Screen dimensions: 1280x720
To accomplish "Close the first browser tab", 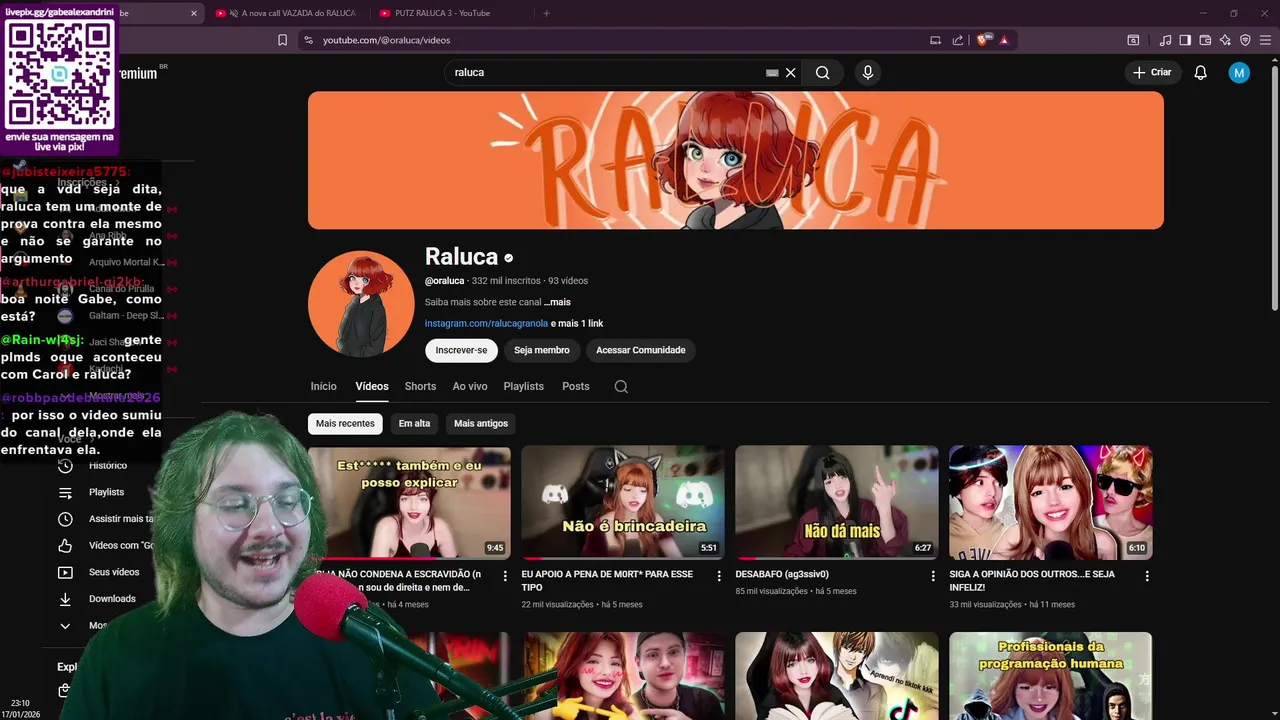I will 194,13.
